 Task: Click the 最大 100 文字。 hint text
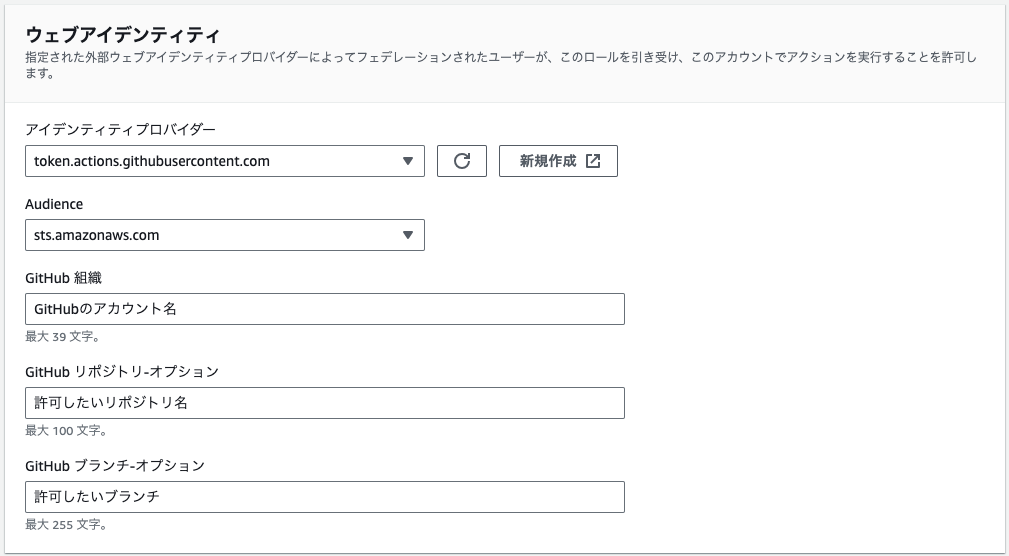click(66, 431)
